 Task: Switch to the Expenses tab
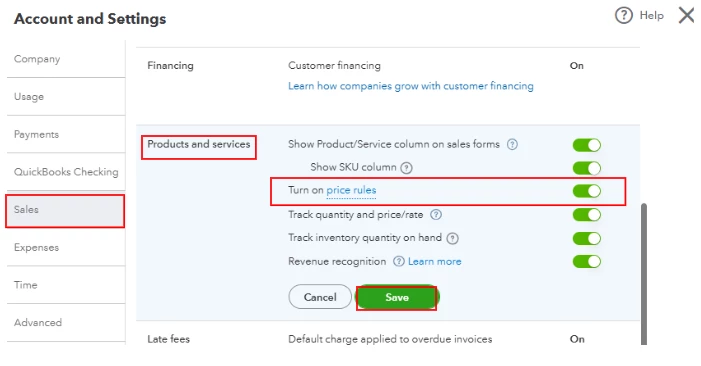point(65,247)
